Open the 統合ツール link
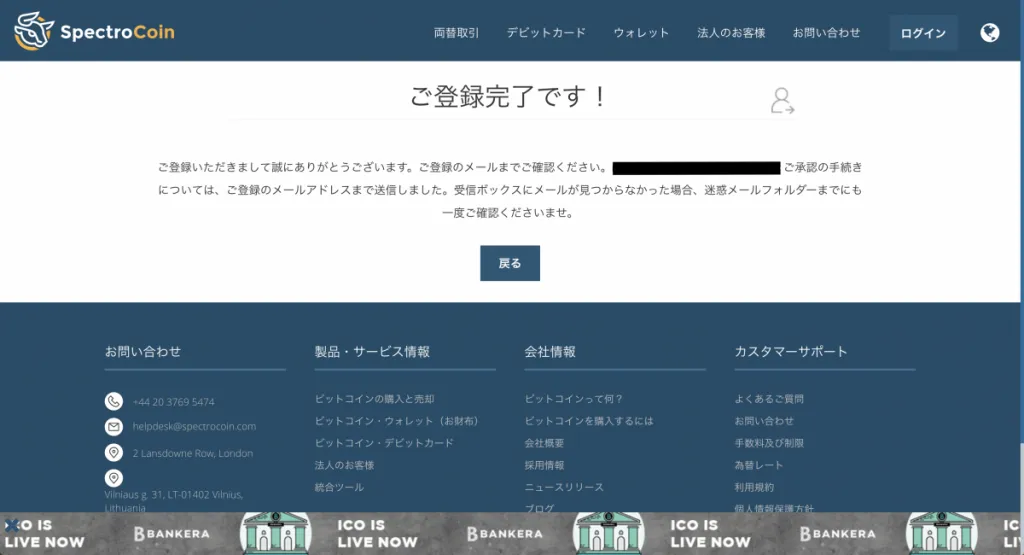Image resolution: width=1024 pixels, height=555 pixels. 339,487
